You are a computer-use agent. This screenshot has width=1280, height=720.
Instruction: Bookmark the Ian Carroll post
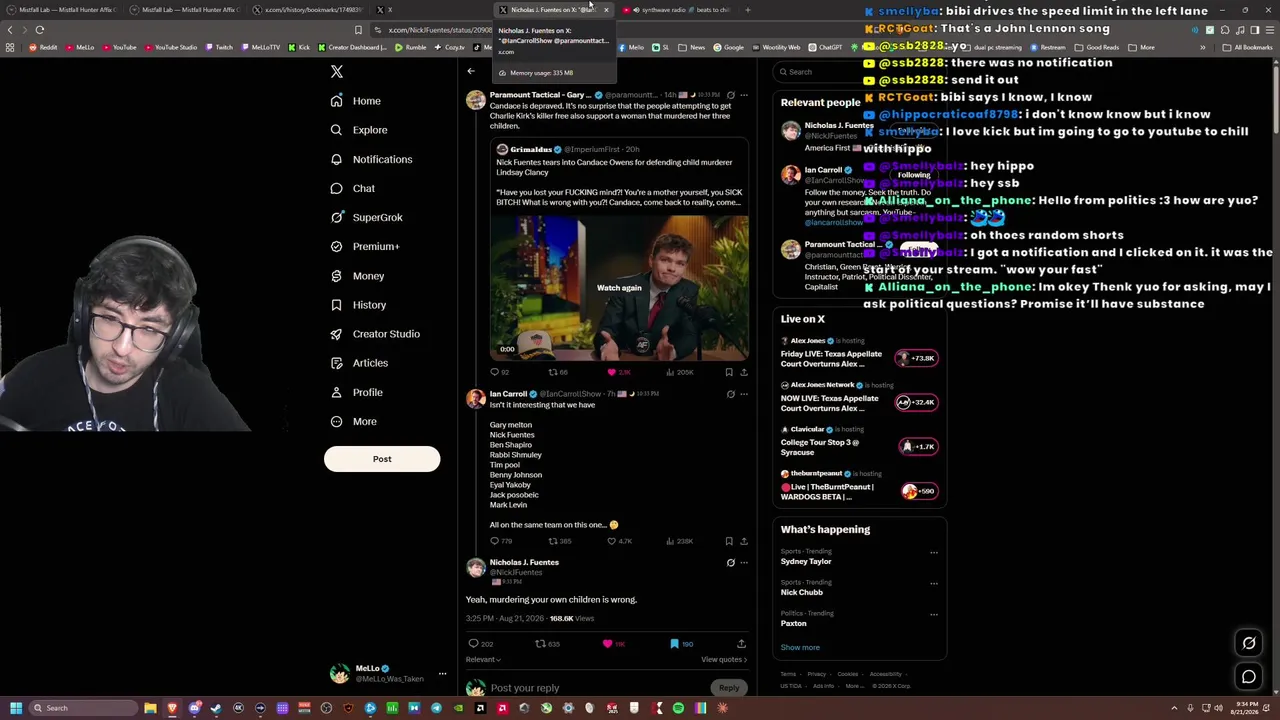[729, 541]
